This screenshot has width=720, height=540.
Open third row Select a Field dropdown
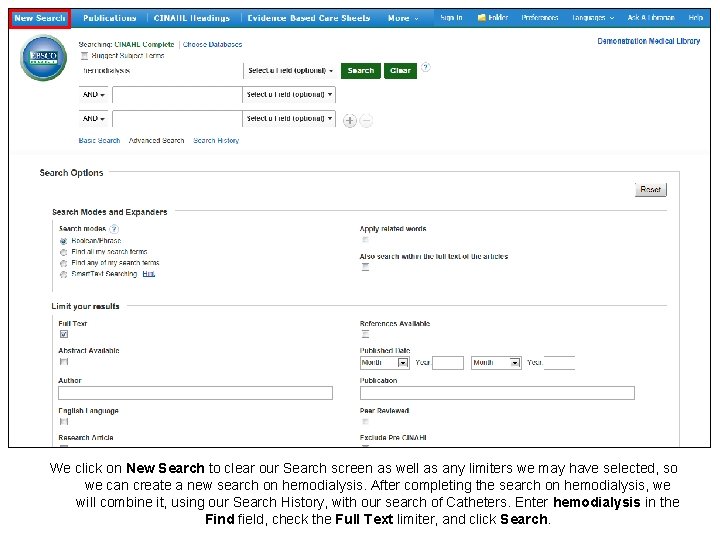tap(289, 118)
